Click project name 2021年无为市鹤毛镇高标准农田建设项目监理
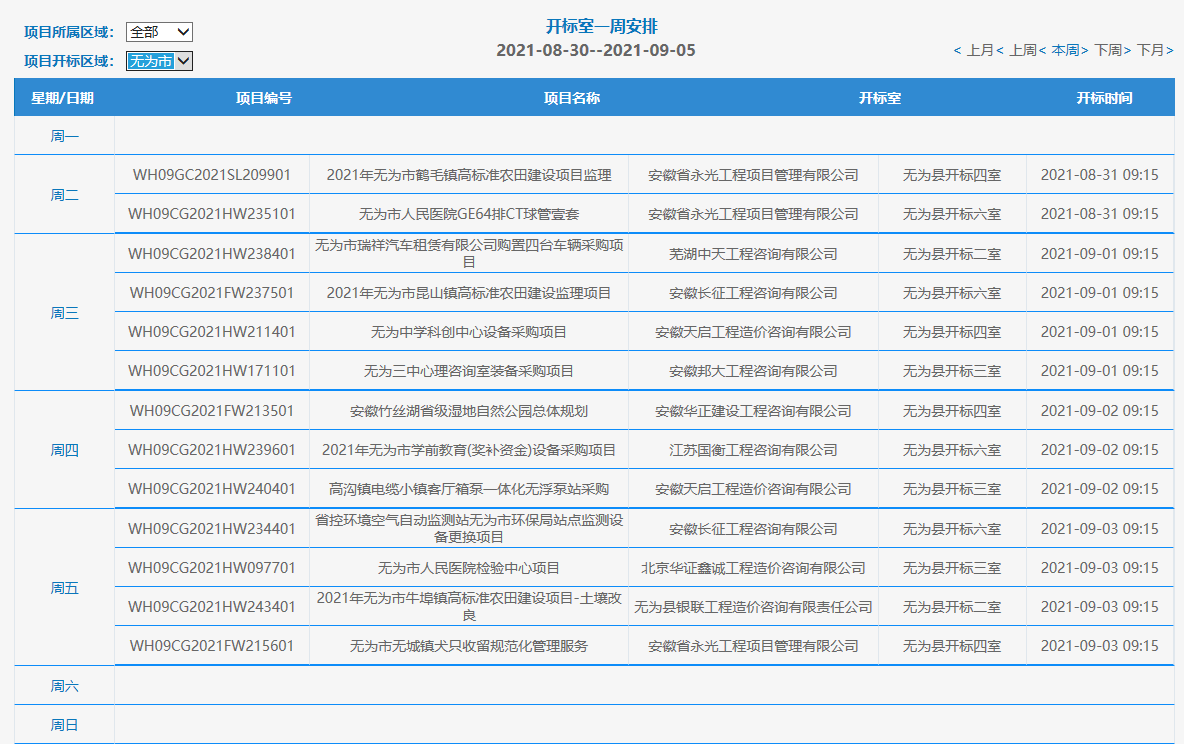Viewport: 1184px width, 744px height. click(x=469, y=175)
